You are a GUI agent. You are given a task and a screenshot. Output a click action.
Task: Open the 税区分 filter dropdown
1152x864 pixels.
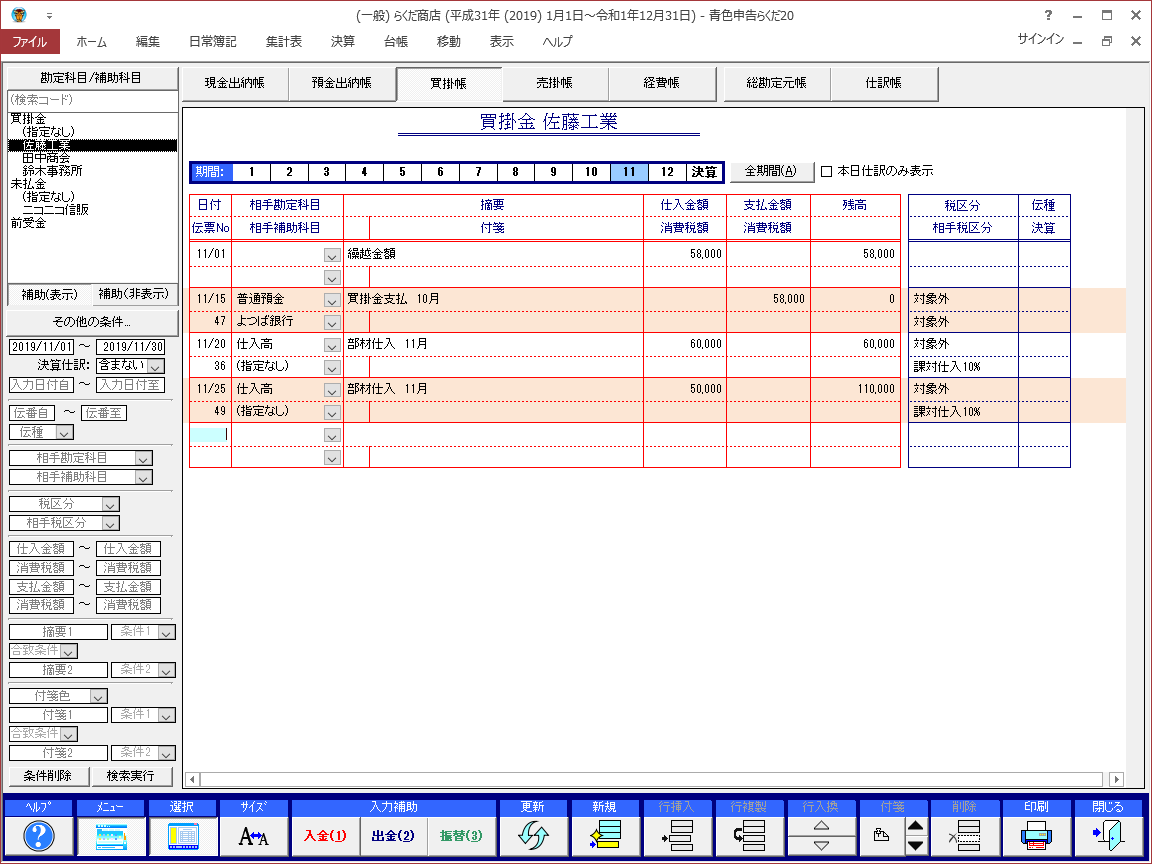click(x=110, y=505)
